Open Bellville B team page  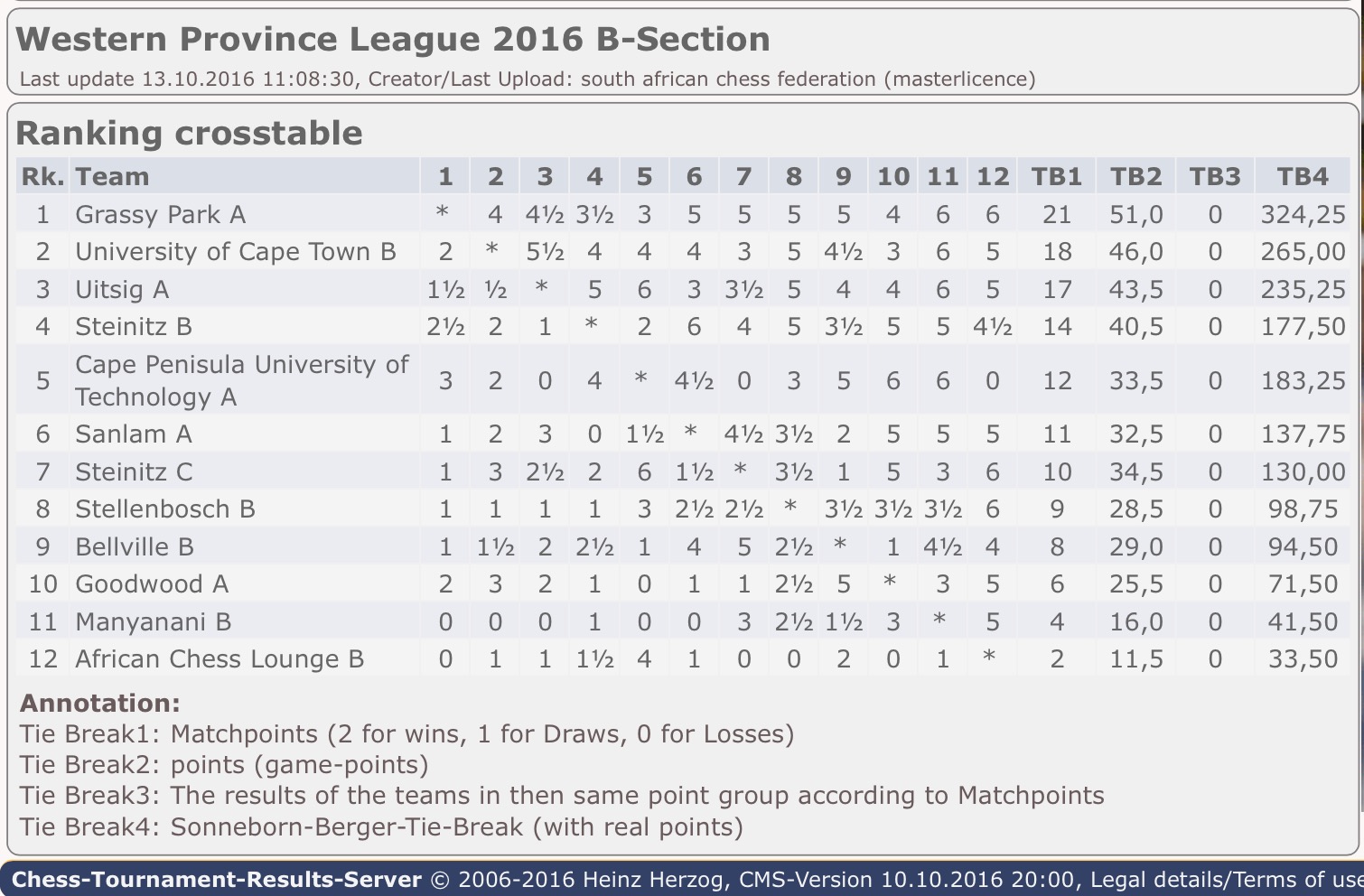click(135, 547)
